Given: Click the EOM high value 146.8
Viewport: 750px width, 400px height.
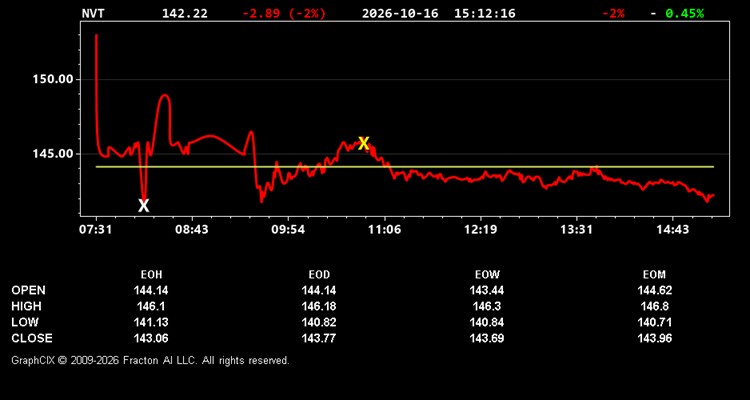Looking at the screenshot, I should 654,306.
